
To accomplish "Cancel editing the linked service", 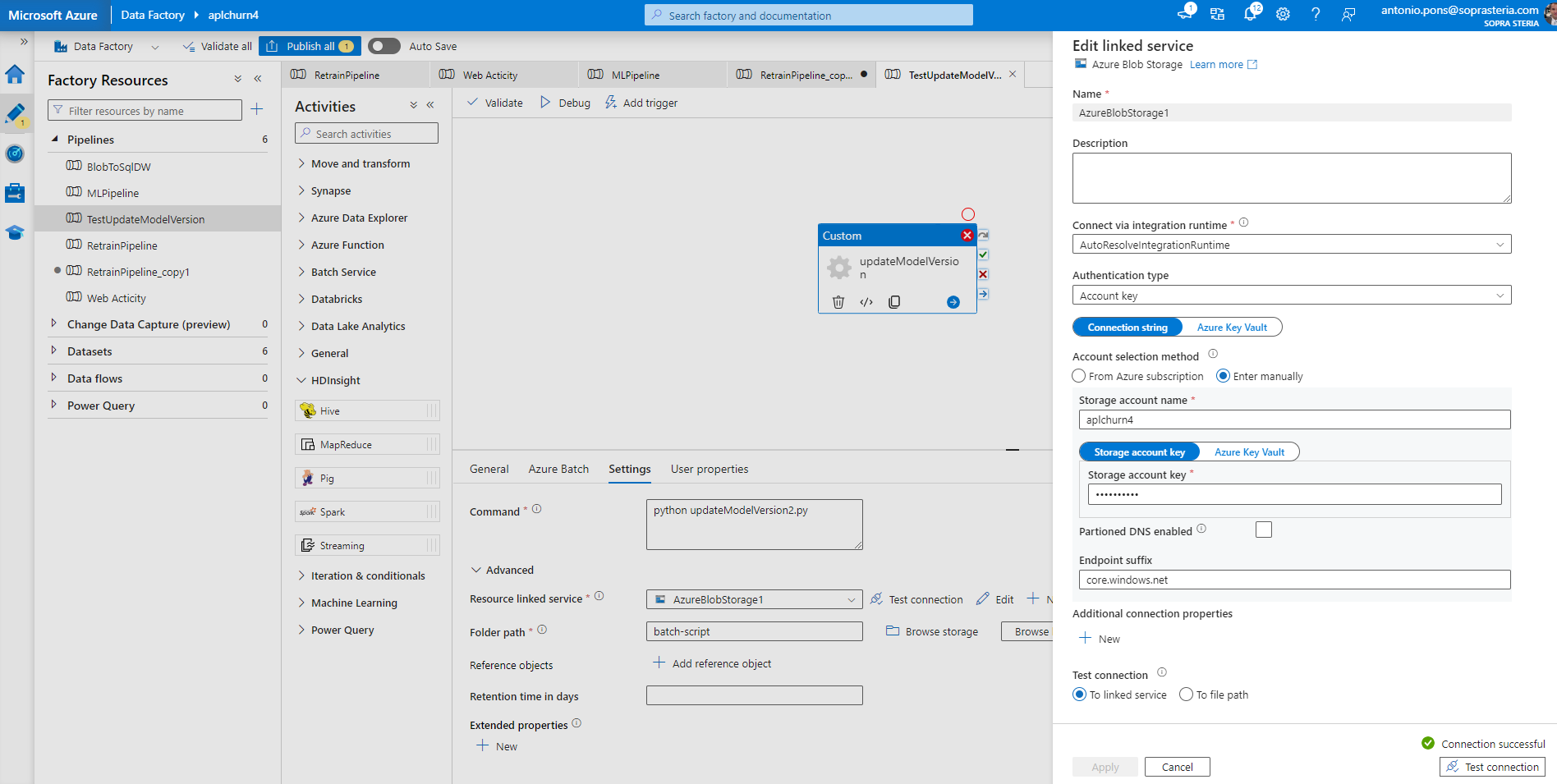I will 1177,767.
